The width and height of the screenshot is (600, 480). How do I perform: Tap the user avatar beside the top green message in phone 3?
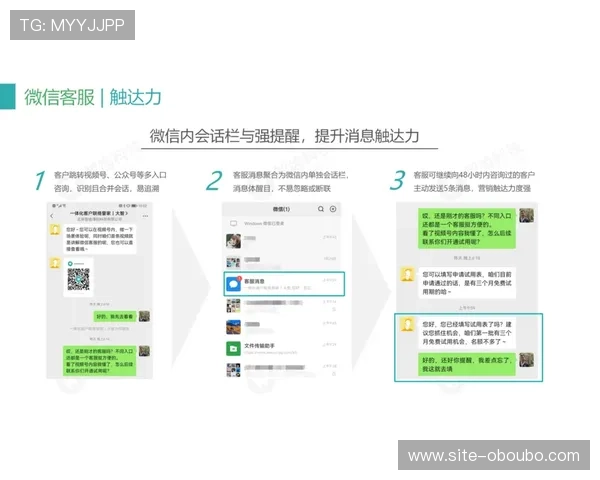coord(527,216)
